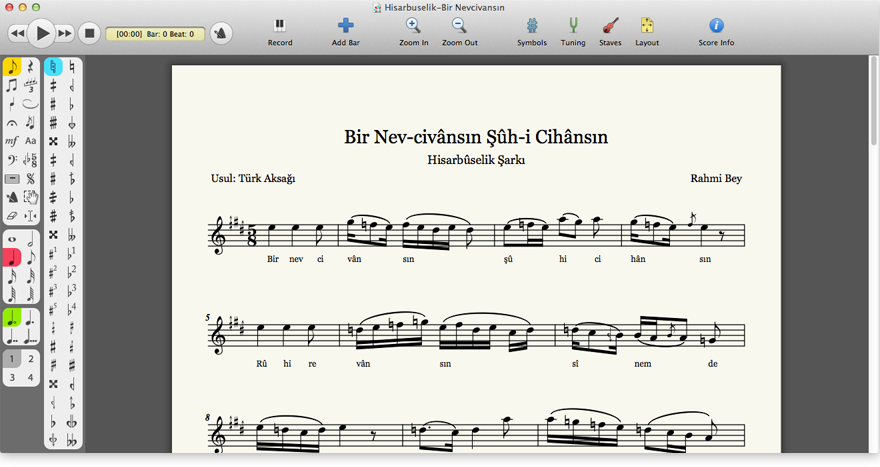Click the time and bar position display
The image size is (880, 467).
click(155, 34)
